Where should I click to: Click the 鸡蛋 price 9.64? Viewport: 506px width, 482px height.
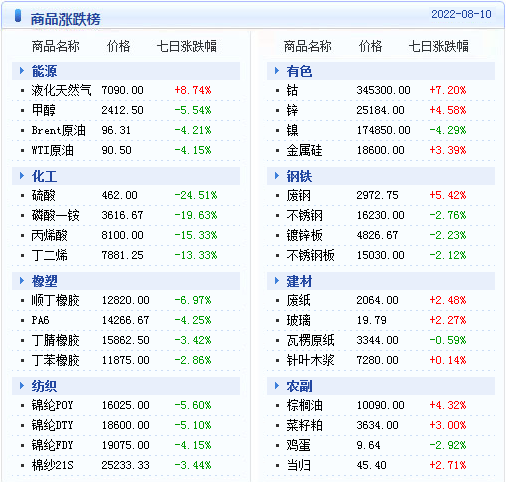[368, 445]
